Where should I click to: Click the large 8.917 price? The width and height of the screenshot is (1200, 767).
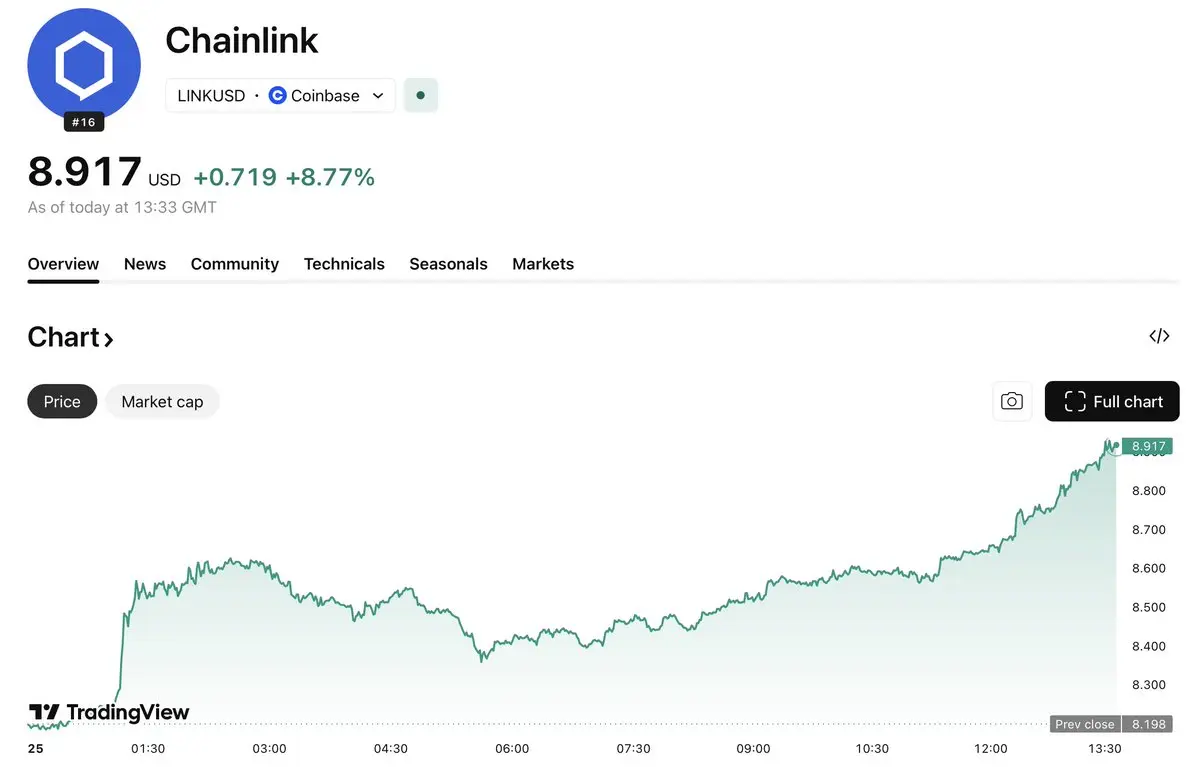pyautogui.click(x=85, y=171)
